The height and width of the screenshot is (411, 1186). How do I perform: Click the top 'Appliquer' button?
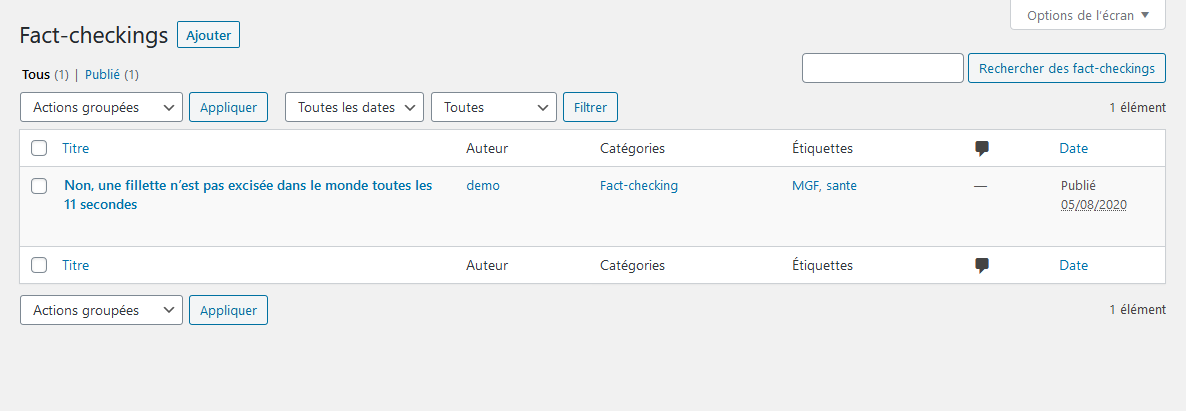(228, 107)
